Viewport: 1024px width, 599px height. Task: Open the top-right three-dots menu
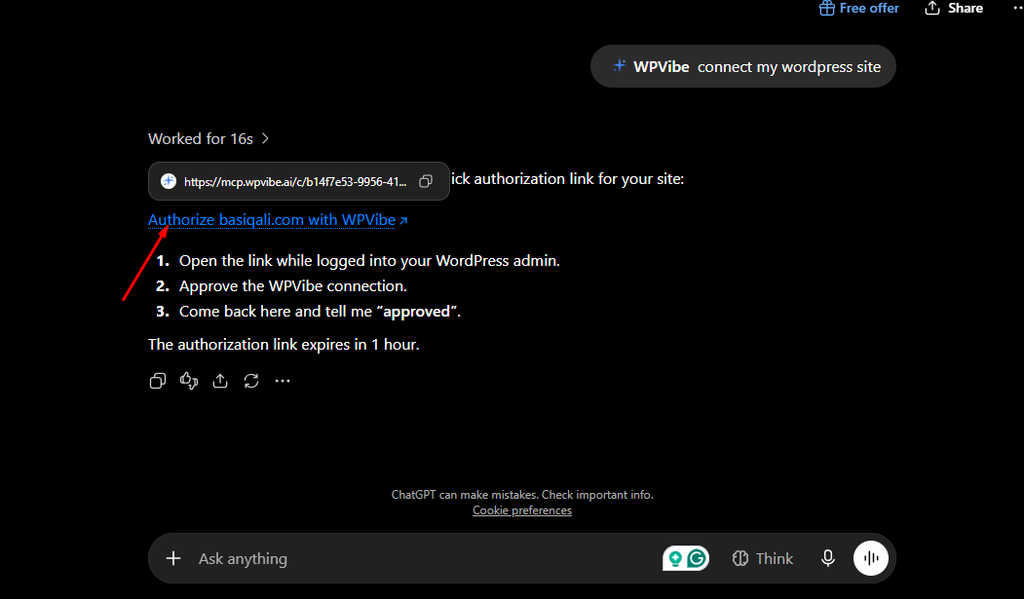[x=1016, y=8]
